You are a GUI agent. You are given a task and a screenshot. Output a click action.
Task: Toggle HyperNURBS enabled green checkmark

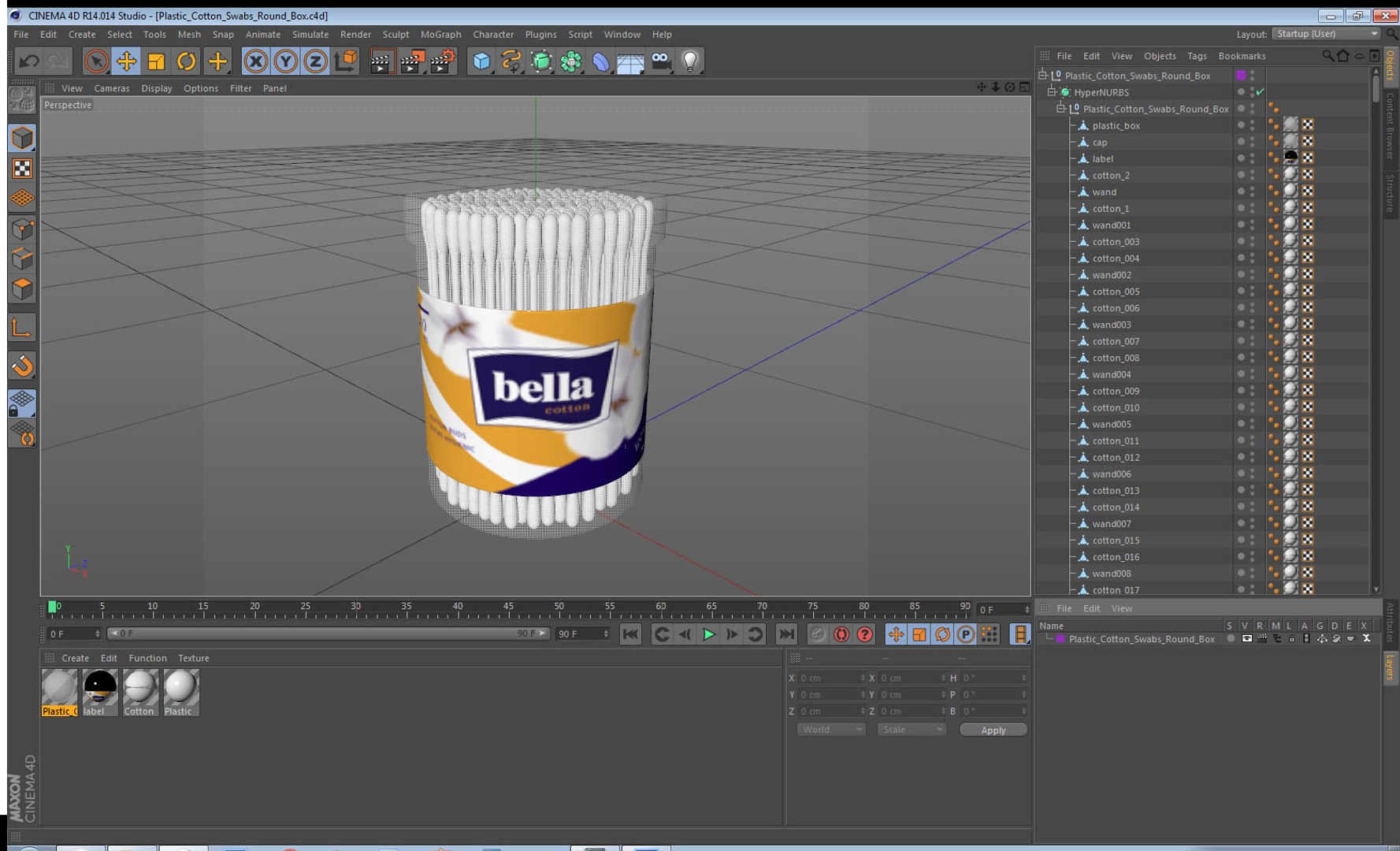coord(1260,92)
